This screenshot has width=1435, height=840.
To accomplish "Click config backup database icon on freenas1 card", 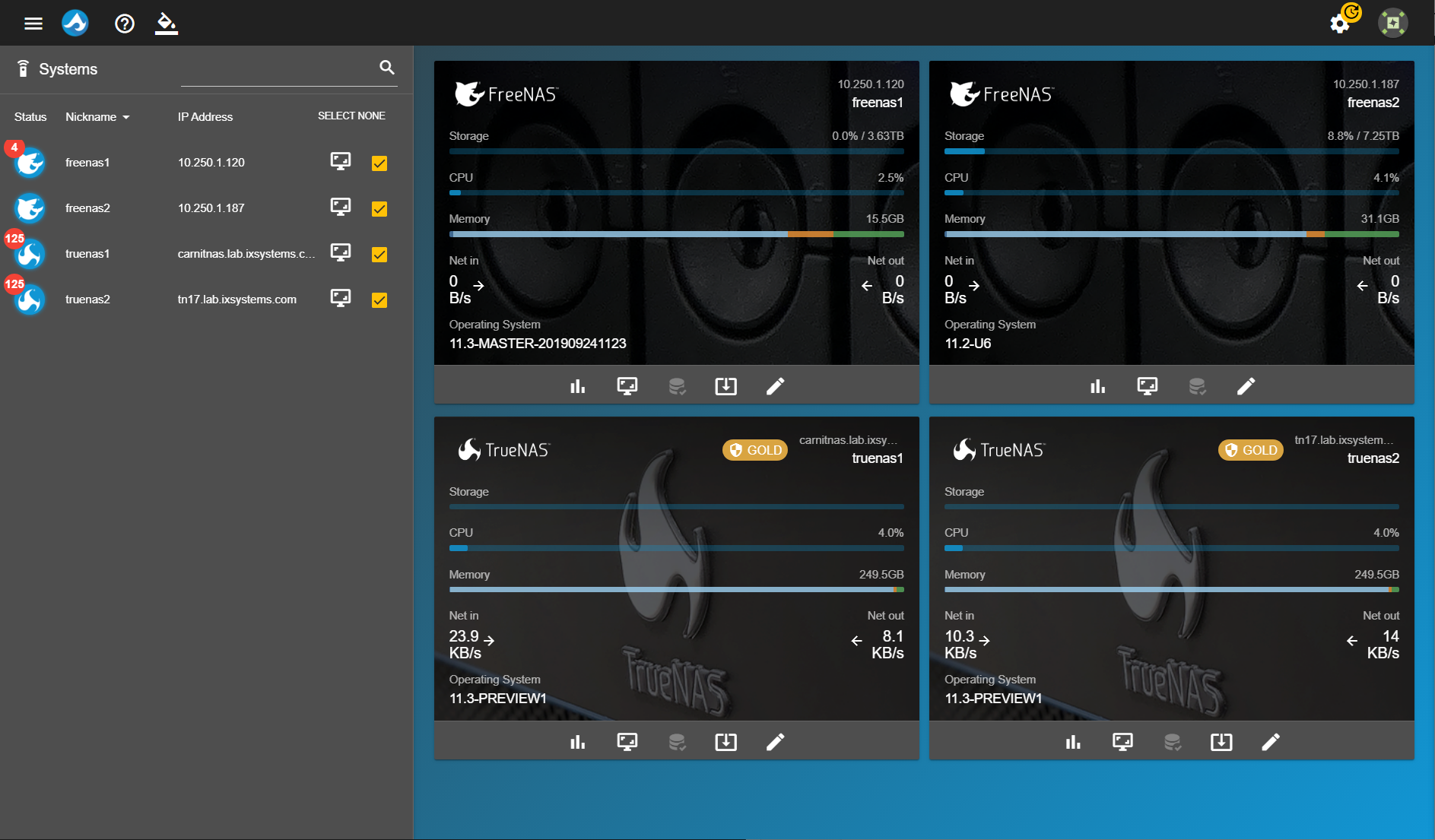I will [677, 386].
